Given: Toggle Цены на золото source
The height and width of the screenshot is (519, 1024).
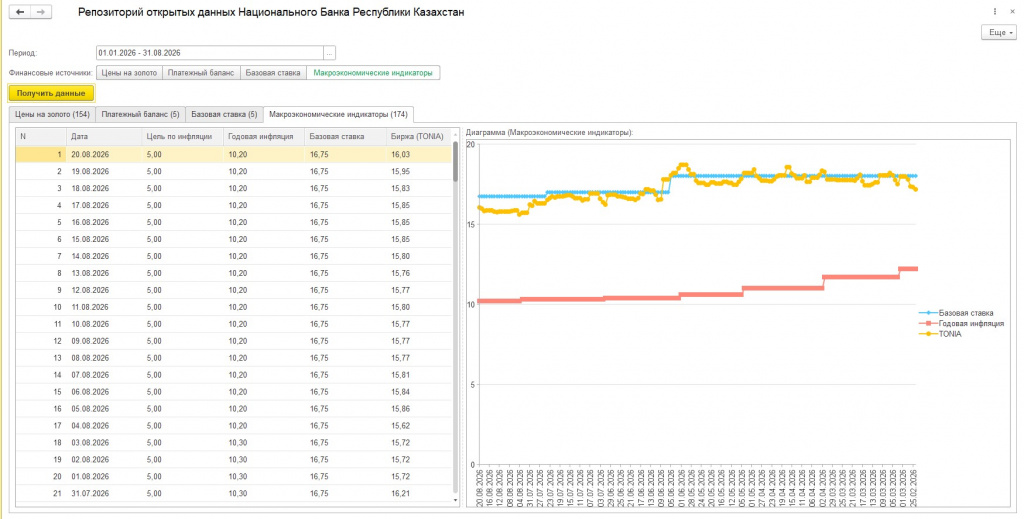Looking at the screenshot, I should [x=129, y=73].
